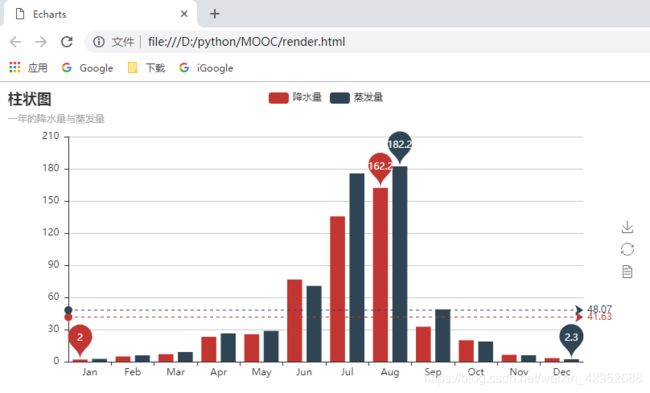The height and width of the screenshot is (393, 650).
Task: Toggle the 蒸发量 legend series
Action: [x=357, y=97]
